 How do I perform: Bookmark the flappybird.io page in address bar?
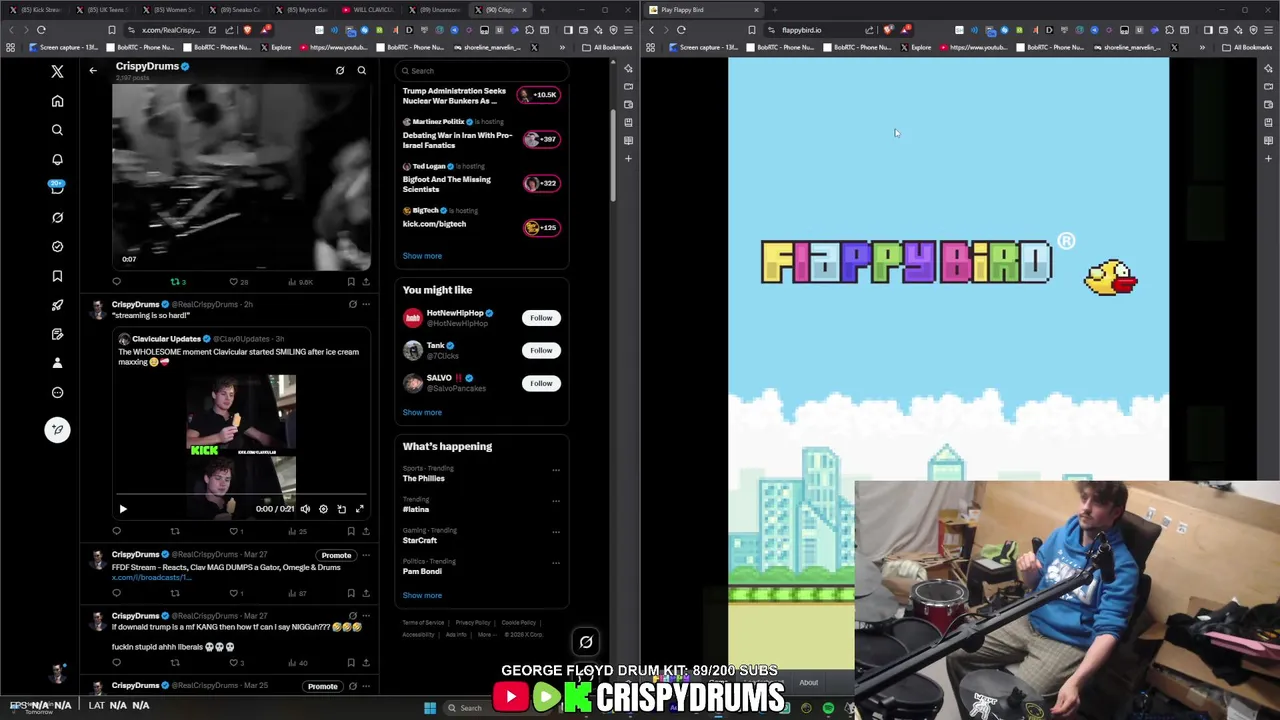tap(752, 30)
